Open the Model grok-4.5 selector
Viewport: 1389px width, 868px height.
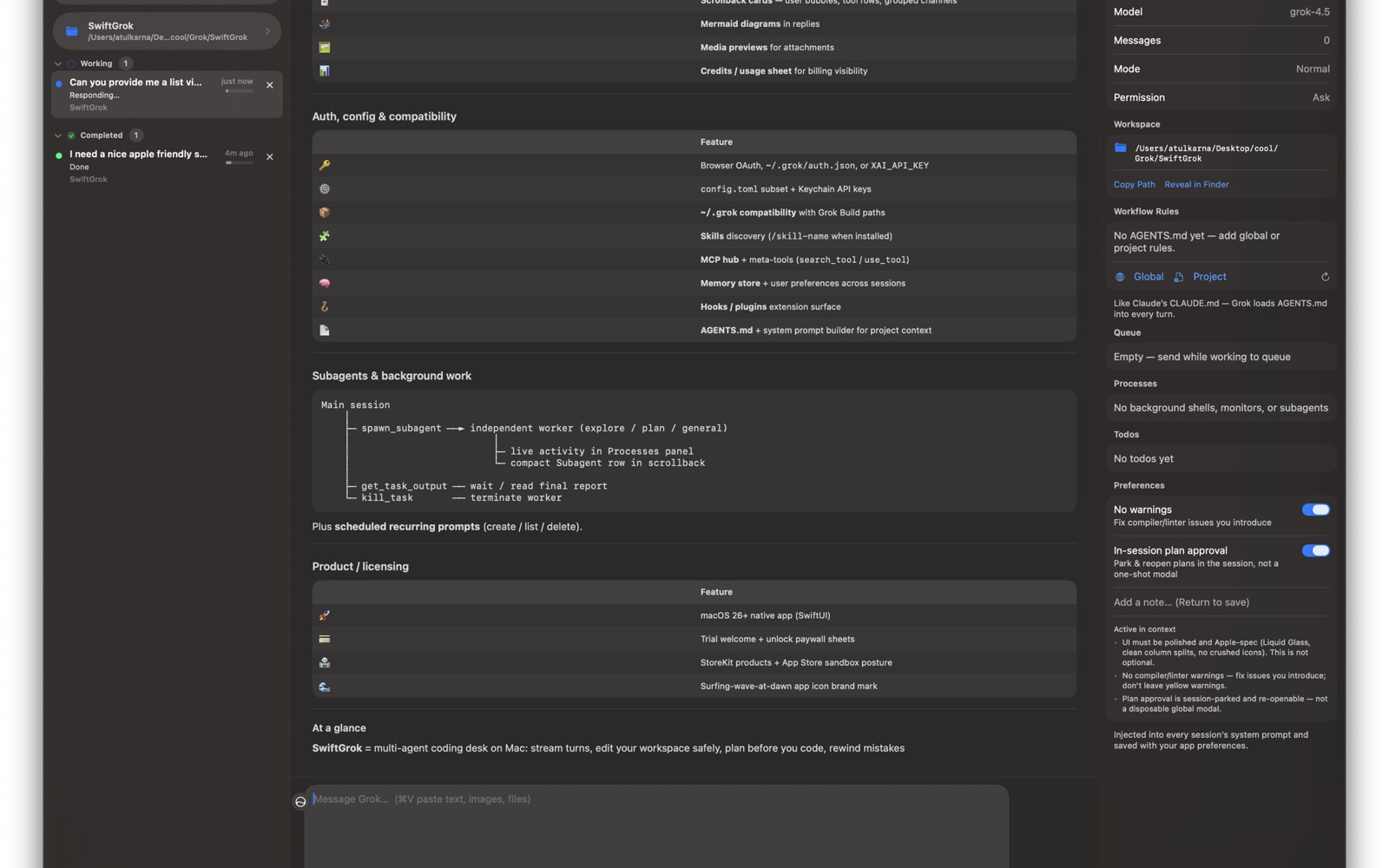pyautogui.click(x=1221, y=12)
